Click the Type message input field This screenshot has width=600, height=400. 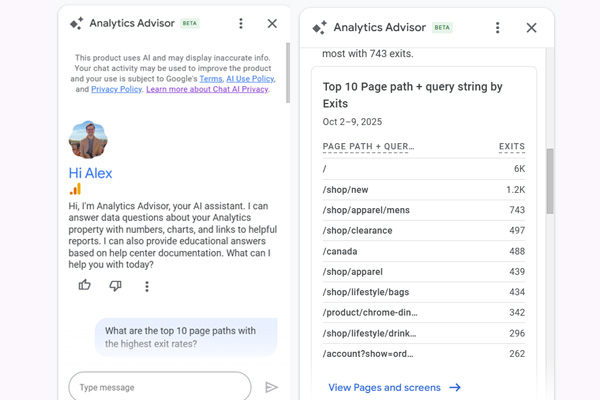pos(160,387)
